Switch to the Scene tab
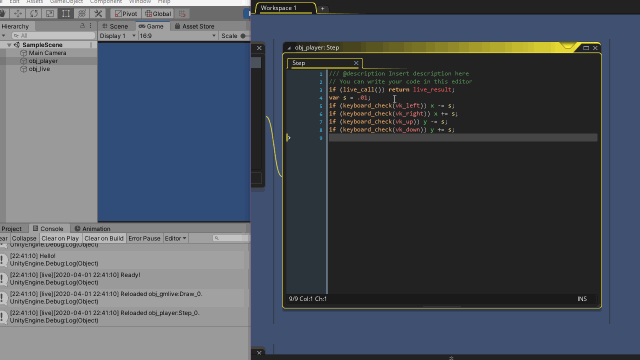This screenshot has width=640, height=360. (x=116, y=26)
